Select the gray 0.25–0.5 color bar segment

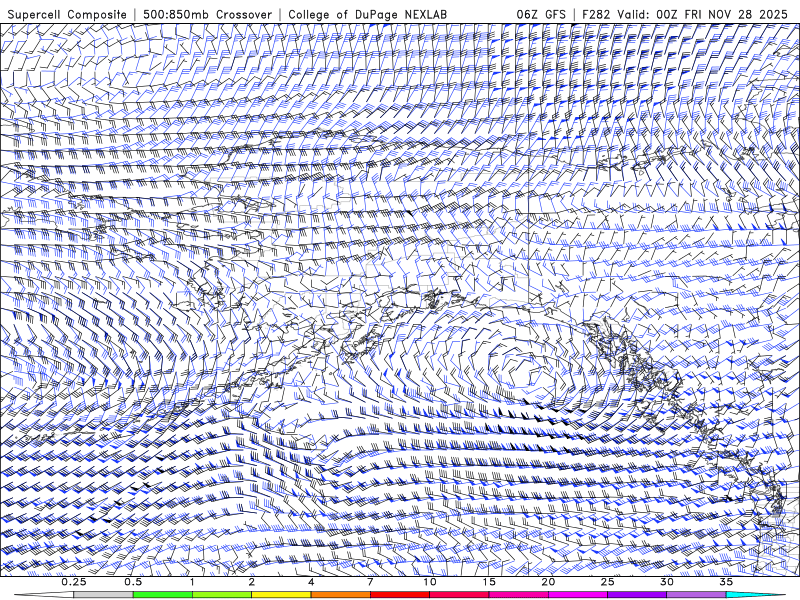(x=104, y=595)
